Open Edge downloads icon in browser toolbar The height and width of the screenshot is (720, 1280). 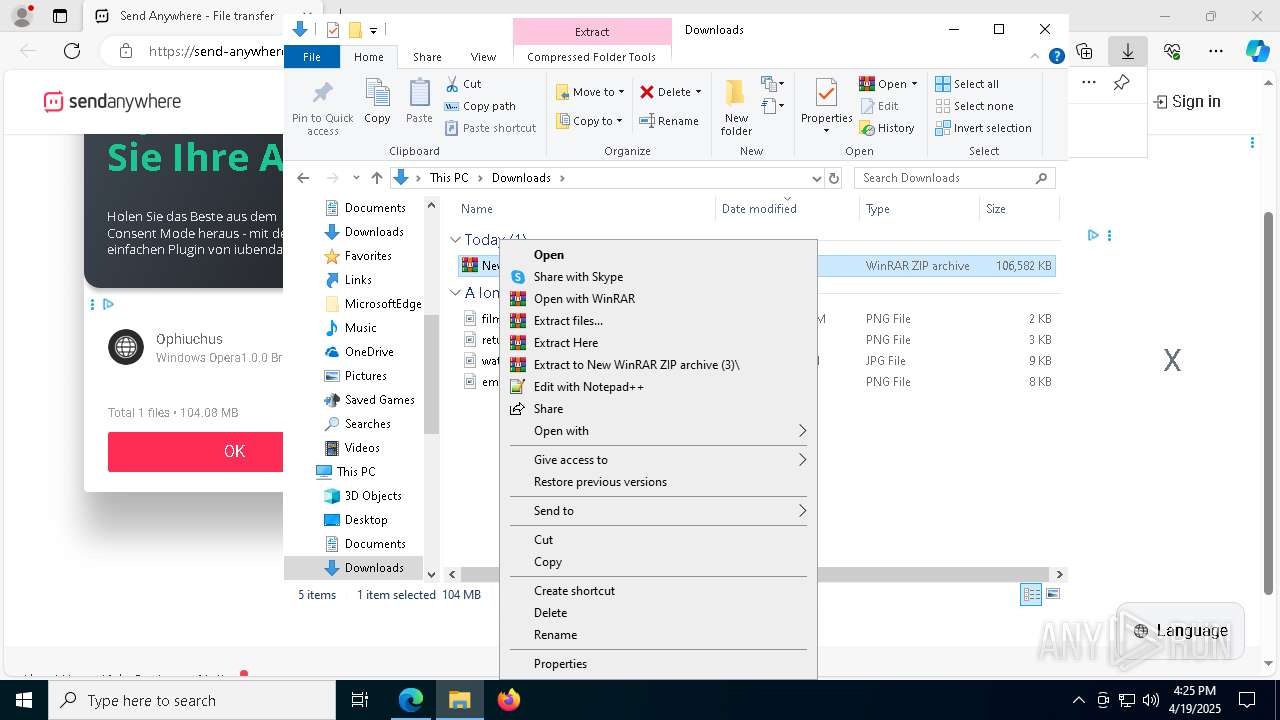pyautogui.click(x=1128, y=51)
